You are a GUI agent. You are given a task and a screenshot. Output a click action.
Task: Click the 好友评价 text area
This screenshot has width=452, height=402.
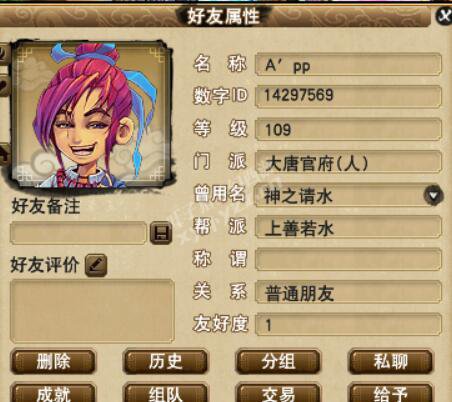pos(92,311)
